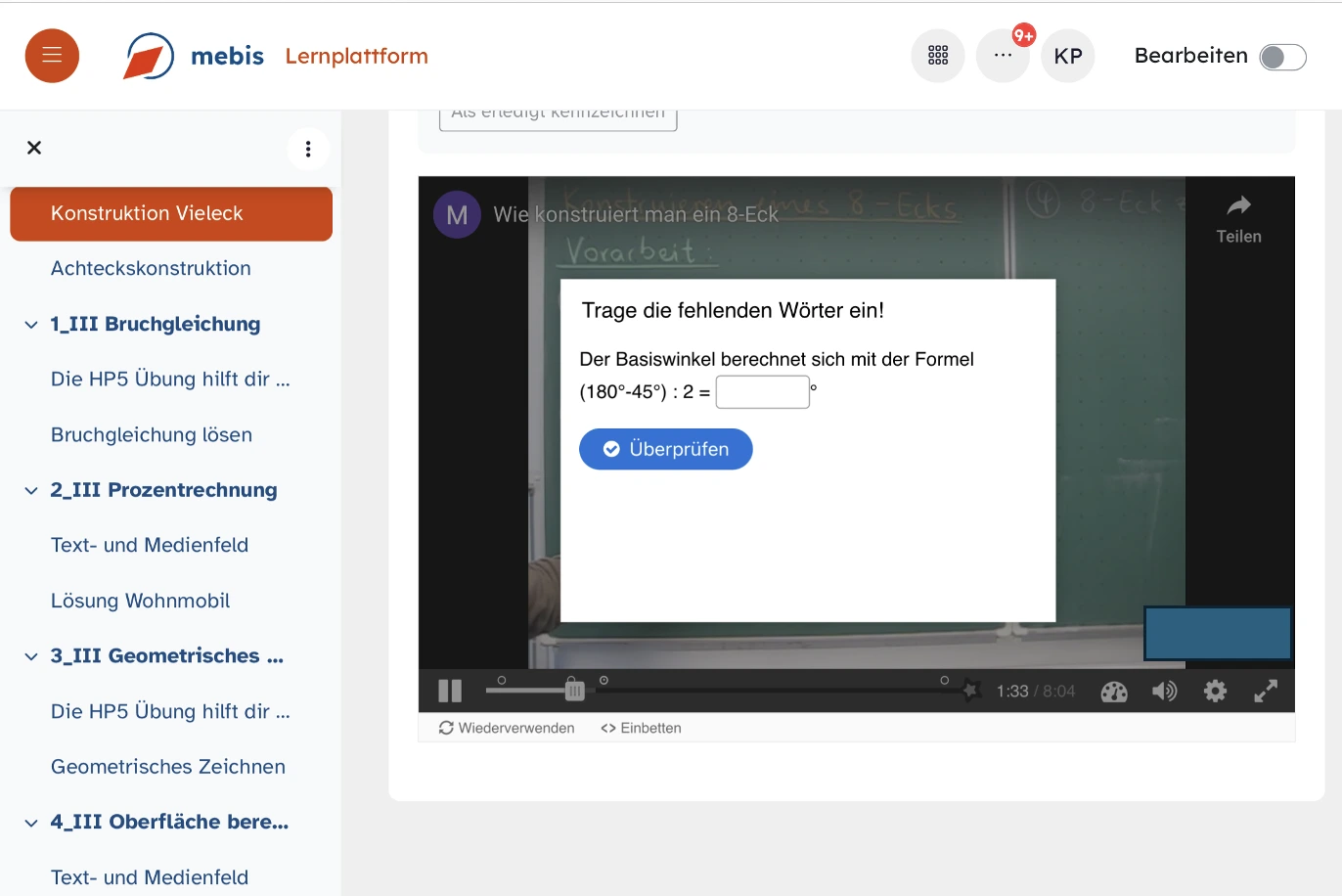The height and width of the screenshot is (896, 1342).
Task: Collapse the 2_III Prozentrechnung section
Action: [31, 491]
